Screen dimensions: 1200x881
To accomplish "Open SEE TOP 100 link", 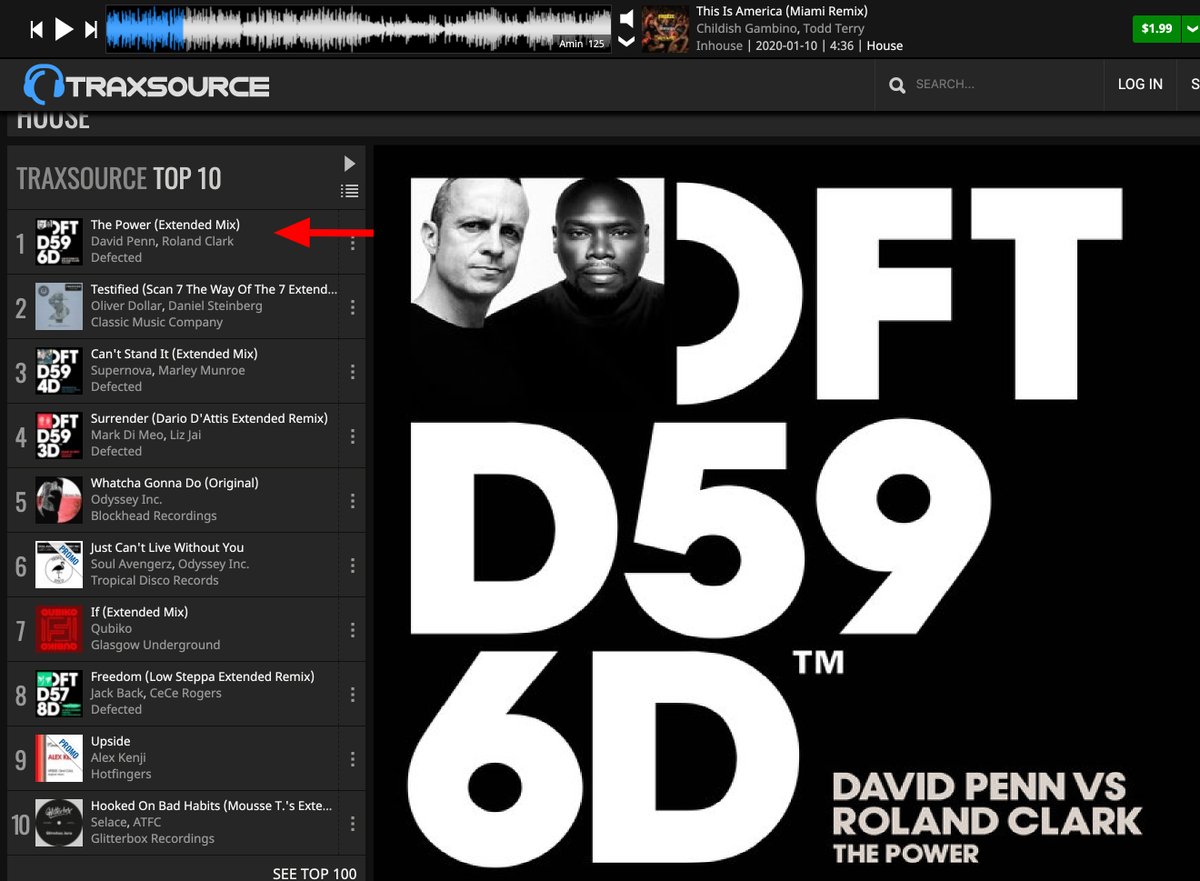I will click(315, 873).
